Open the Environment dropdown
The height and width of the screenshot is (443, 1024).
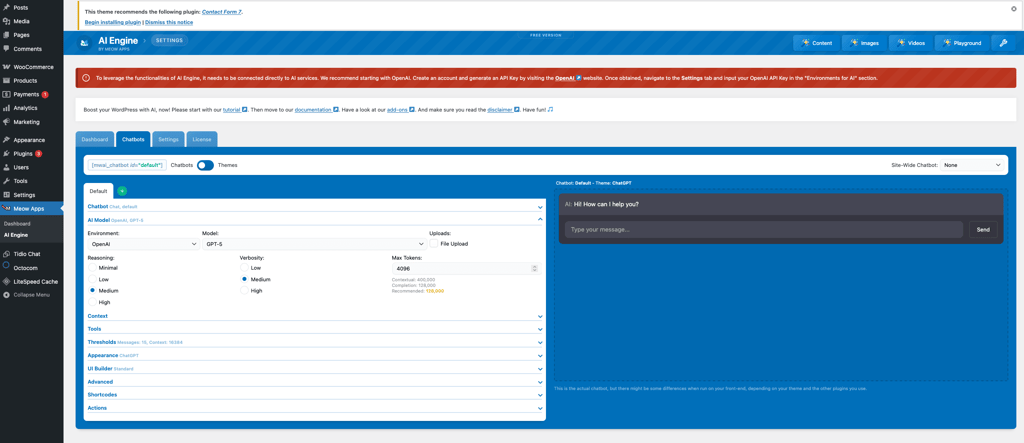(x=143, y=244)
